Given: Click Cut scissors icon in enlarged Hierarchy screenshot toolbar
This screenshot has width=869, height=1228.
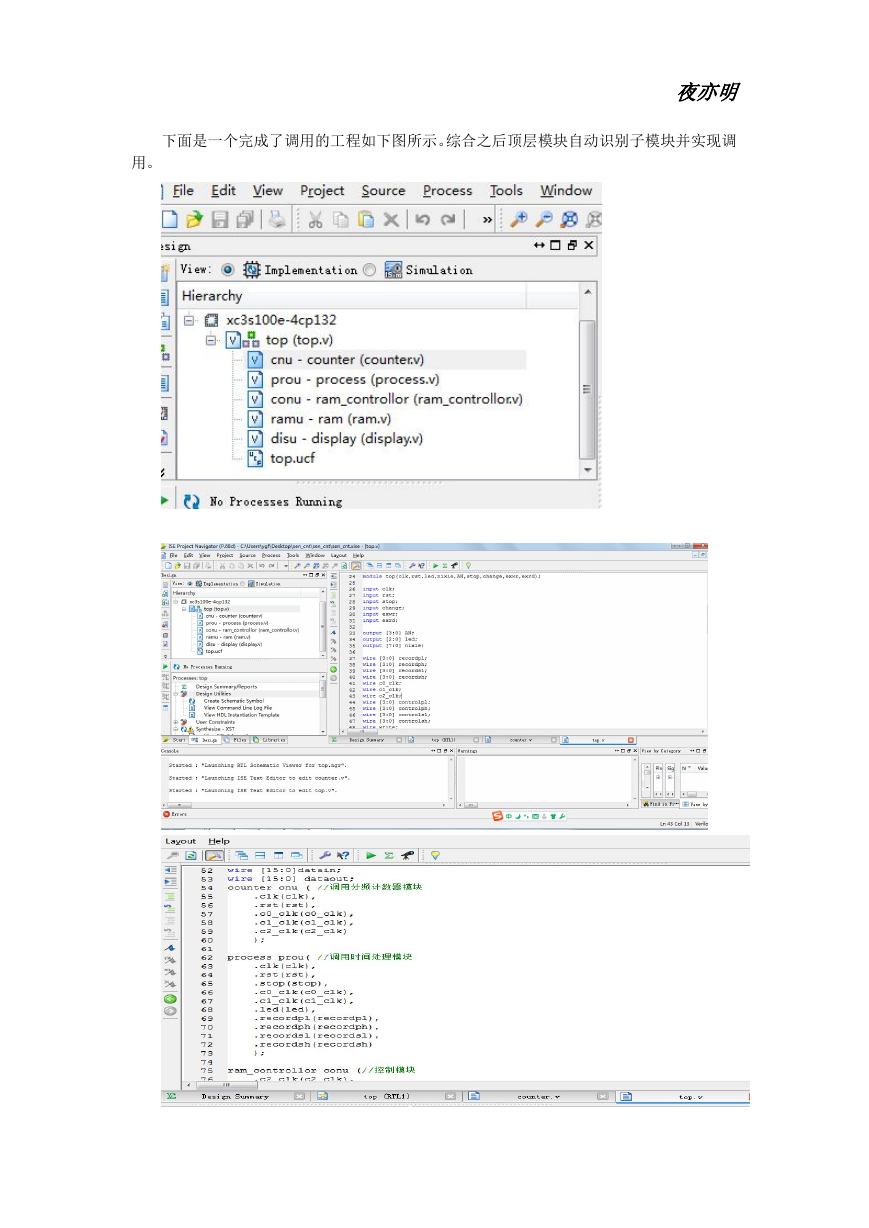Looking at the screenshot, I should [315, 220].
